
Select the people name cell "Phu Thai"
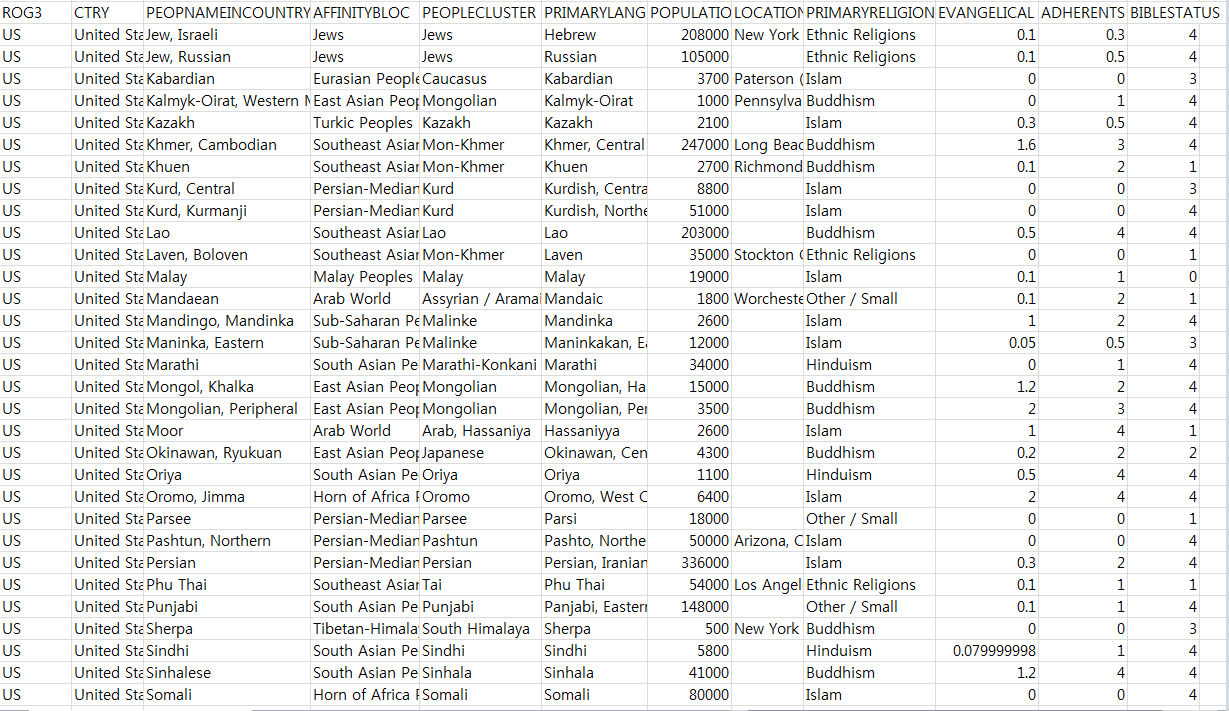[x=227, y=585]
